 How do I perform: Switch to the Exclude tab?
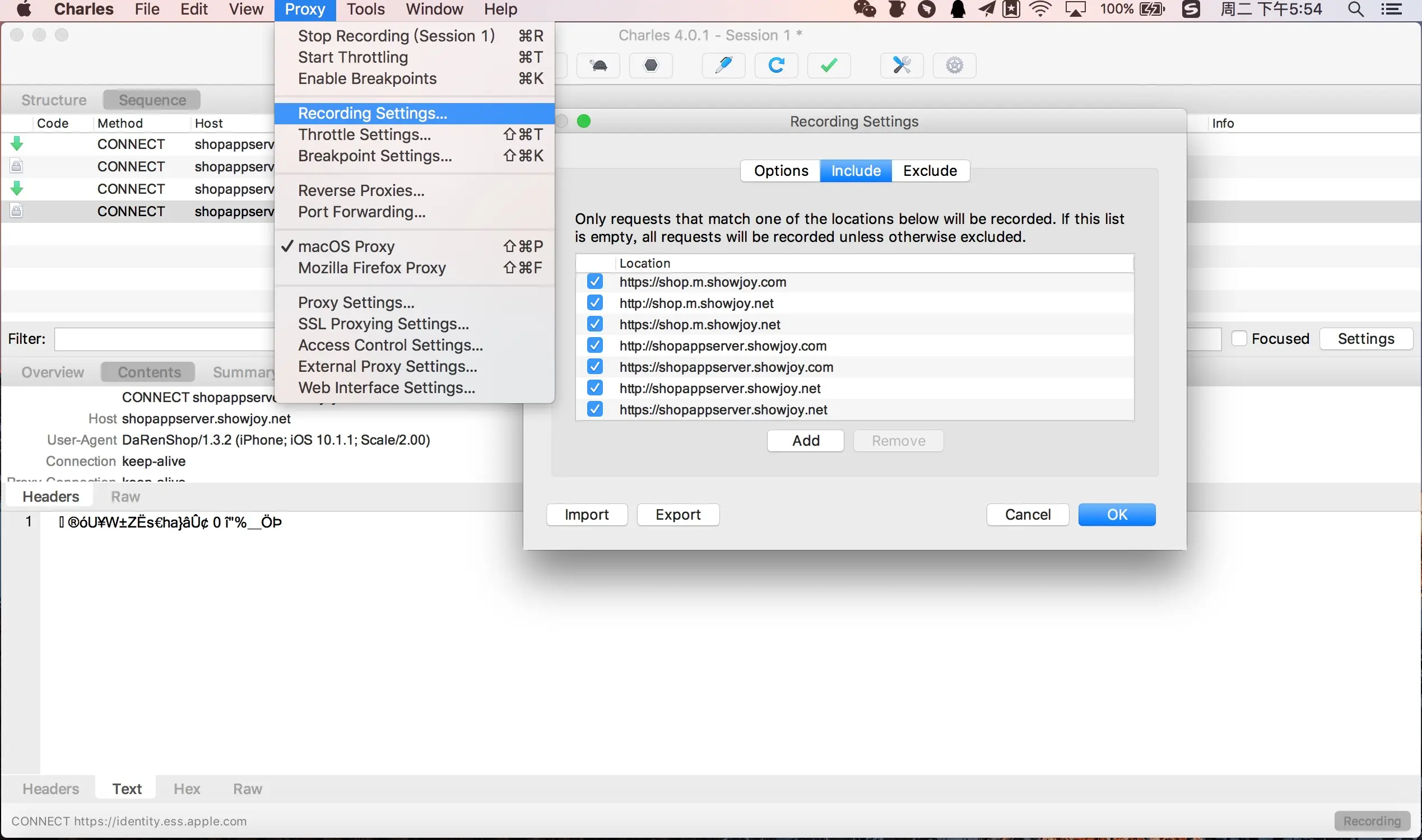click(930, 171)
